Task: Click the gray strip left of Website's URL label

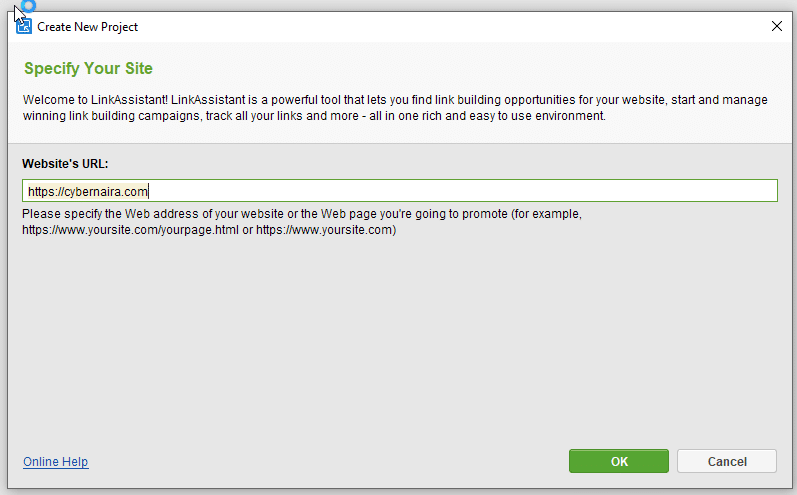Action: tap(14, 164)
